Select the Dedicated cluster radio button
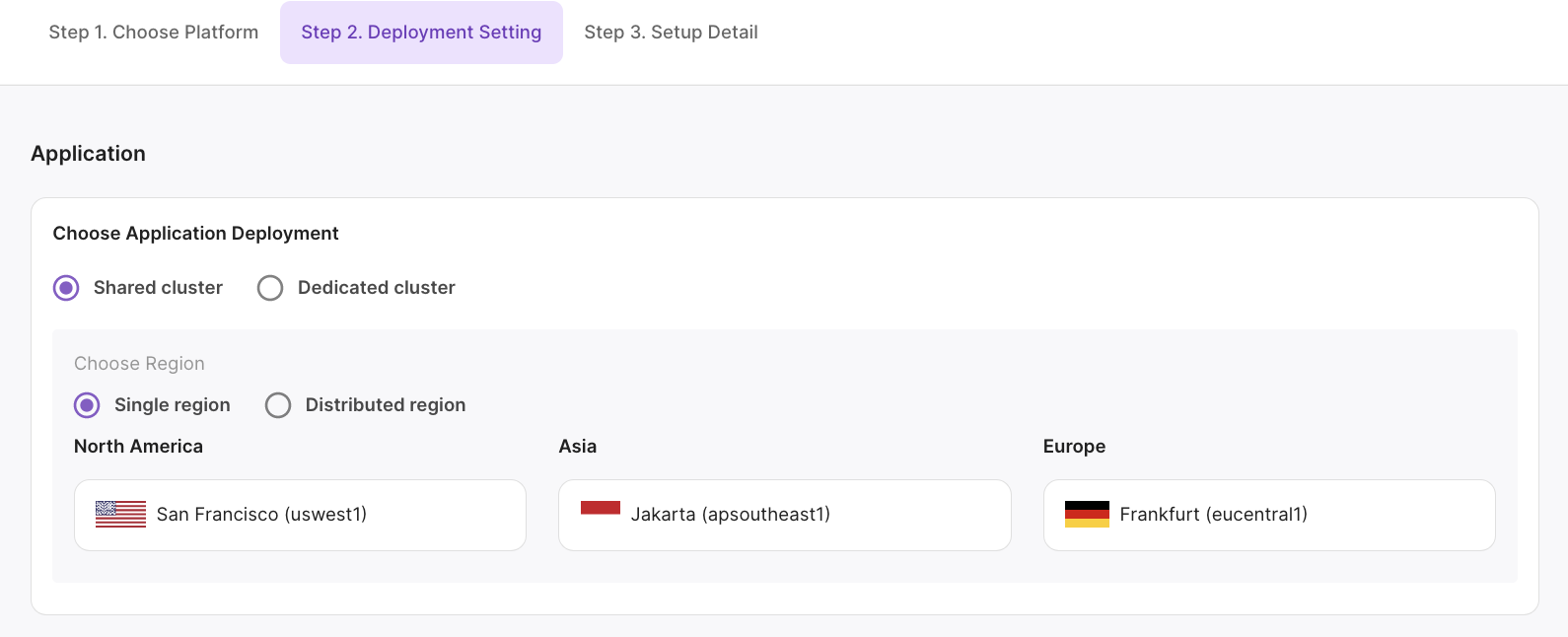 coord(270,288)
